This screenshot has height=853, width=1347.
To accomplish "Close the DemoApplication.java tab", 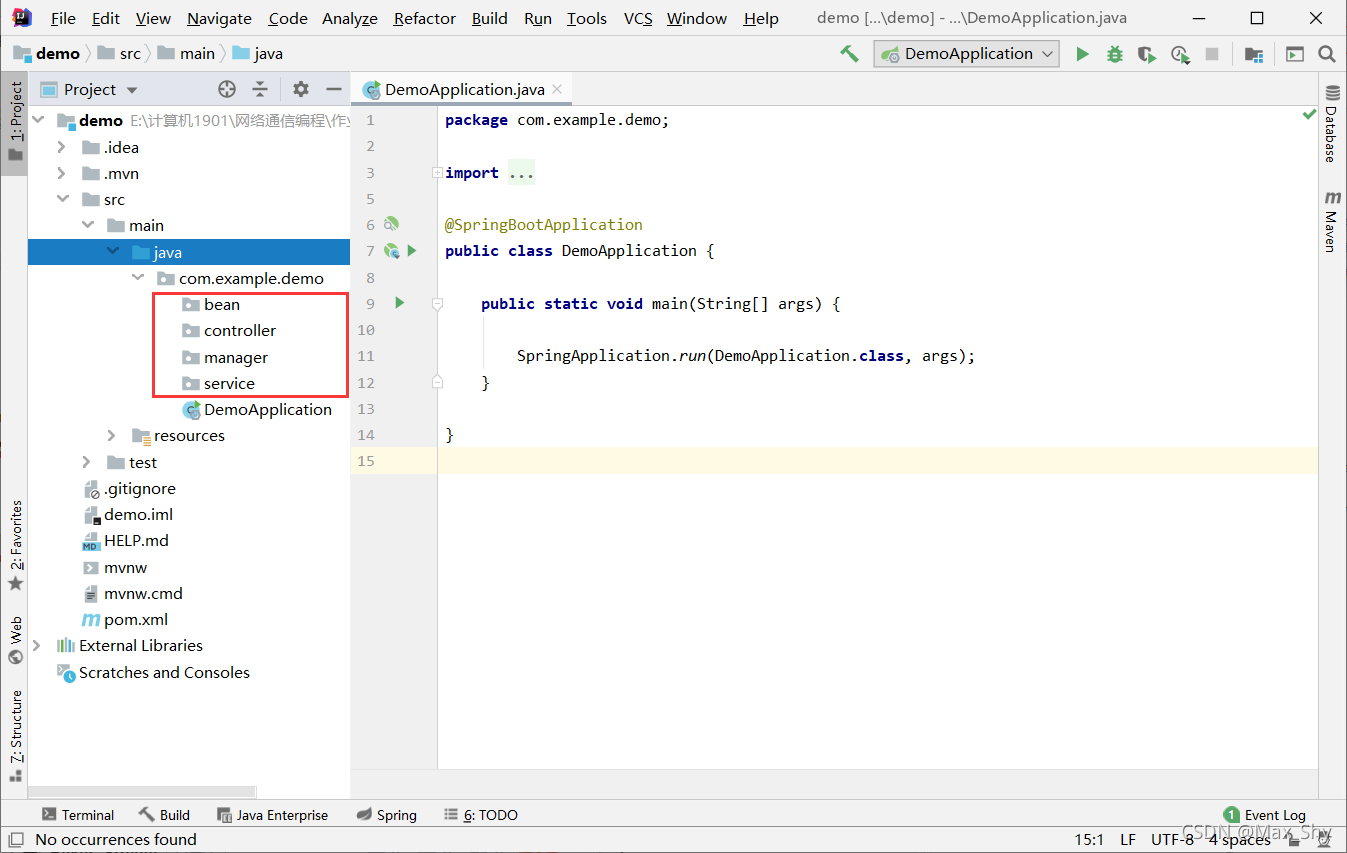I will pyautogui.click(x=557, y=89).
